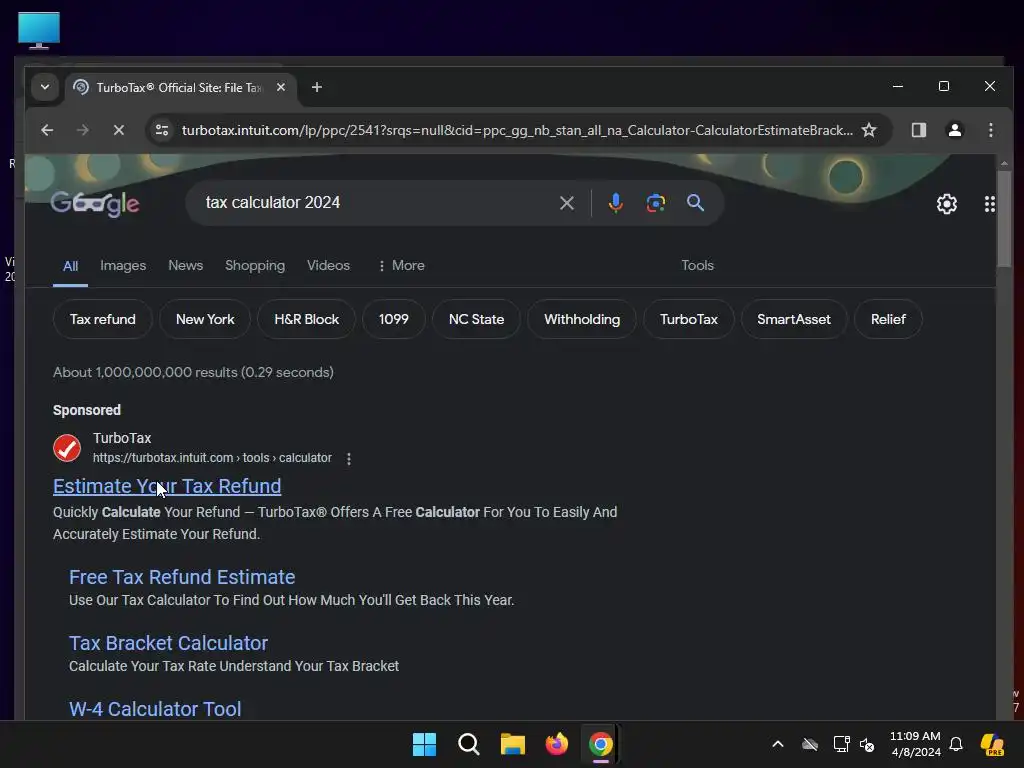1024x768 pixels.
Task: Close the TurboTax Official Site tab
Action: coord(281,87)
